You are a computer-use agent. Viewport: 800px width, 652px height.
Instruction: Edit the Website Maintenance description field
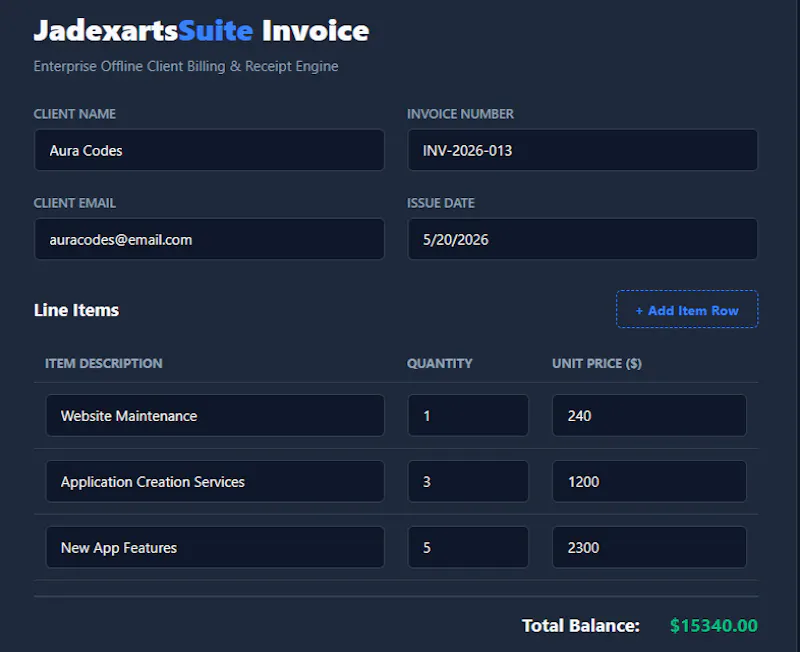[x=215, y=415]
